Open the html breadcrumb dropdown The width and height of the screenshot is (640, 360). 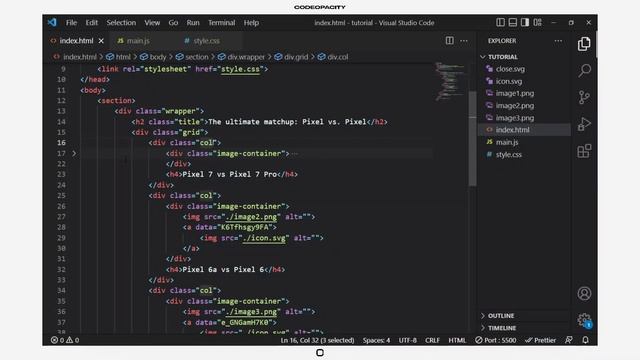pyautogui.click(x=118, y=57)
